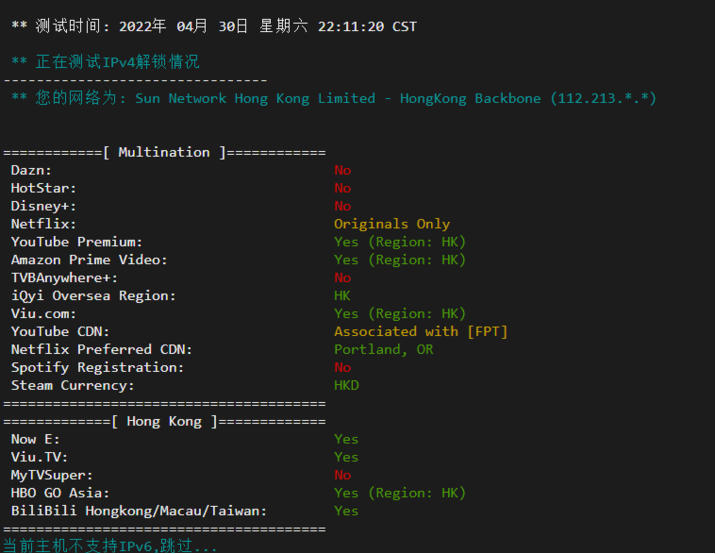Click the HotStar result 'No'
The image size is (716, 554).
pyautogui.click(x=343, y=188)
